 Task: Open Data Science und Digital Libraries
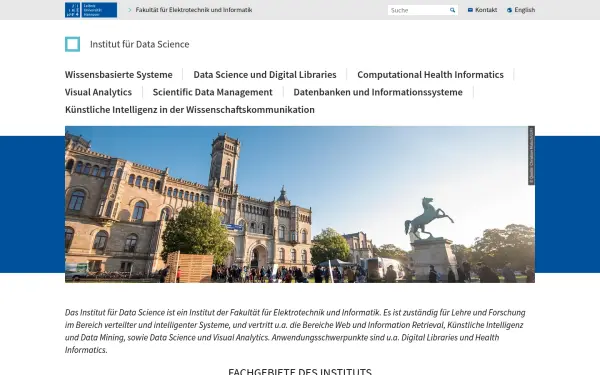(x=265, y=75)
